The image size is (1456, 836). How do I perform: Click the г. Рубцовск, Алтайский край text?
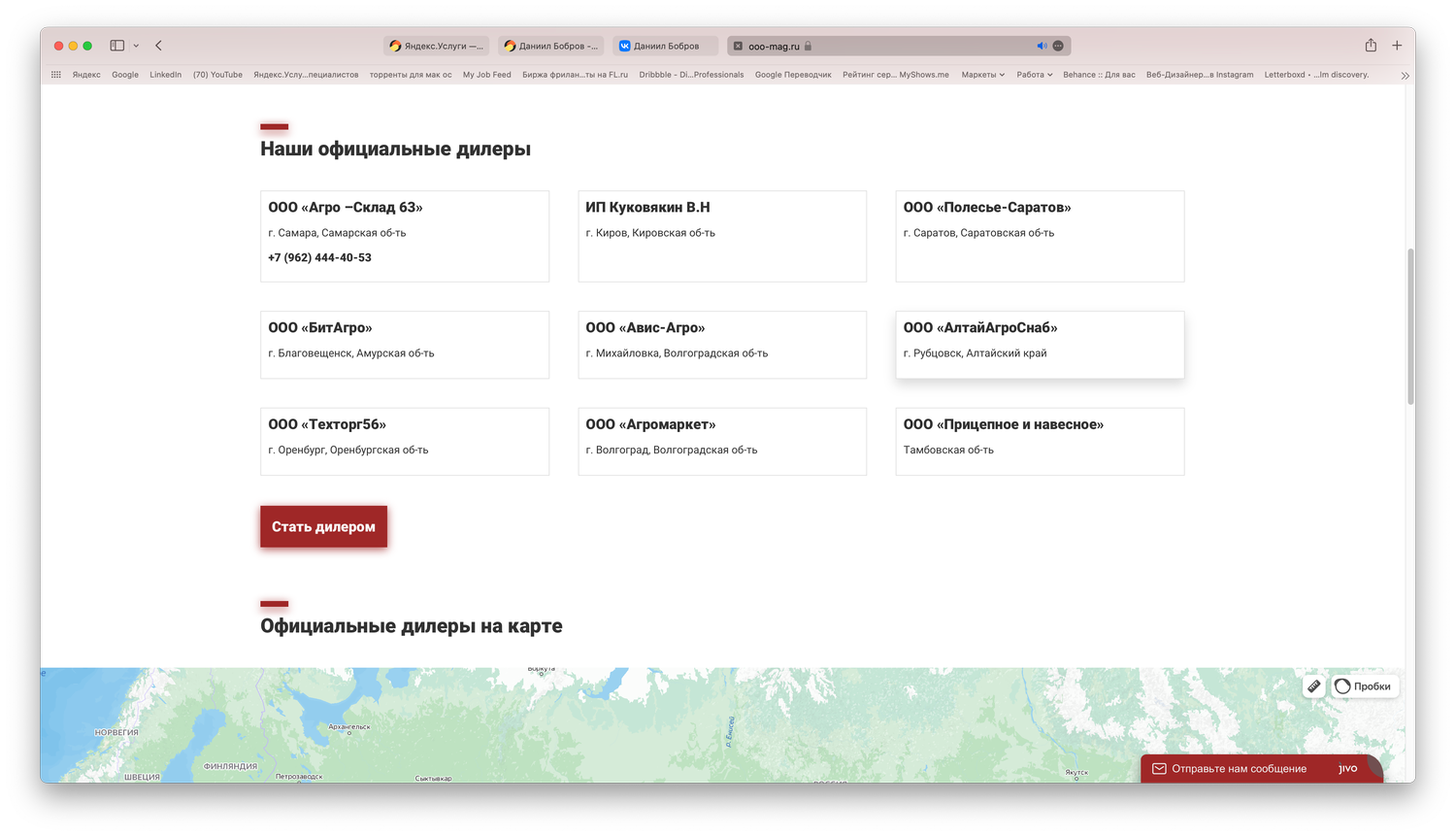975,353
